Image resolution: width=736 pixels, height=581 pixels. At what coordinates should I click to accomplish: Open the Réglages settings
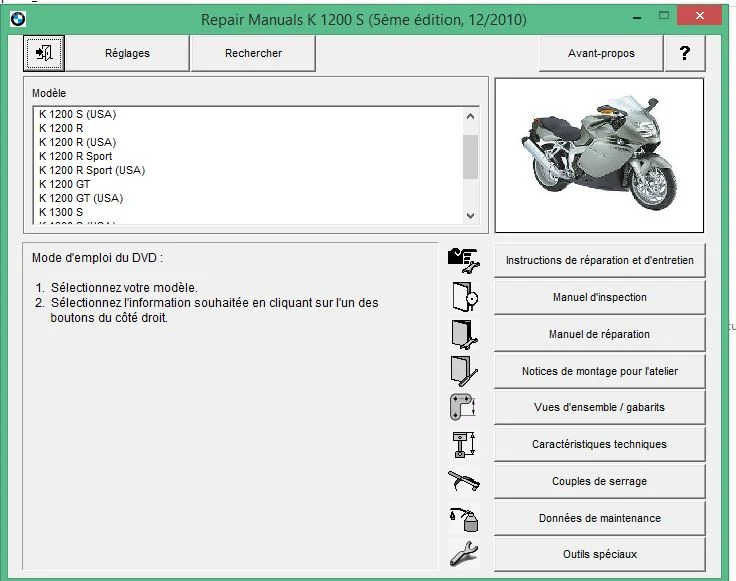pos(127,53)
